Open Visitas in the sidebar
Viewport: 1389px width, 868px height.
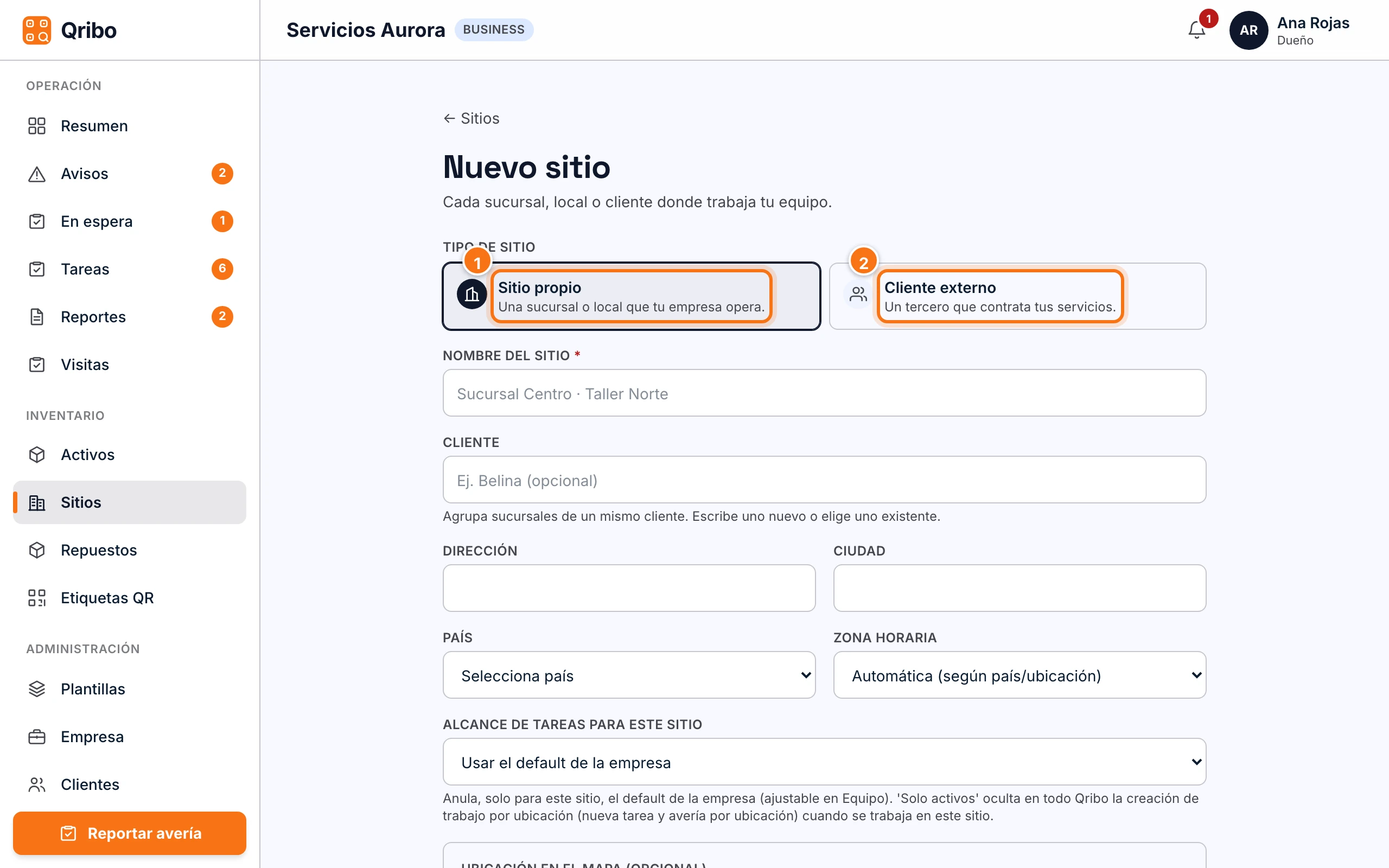click(x=129, y=364)
